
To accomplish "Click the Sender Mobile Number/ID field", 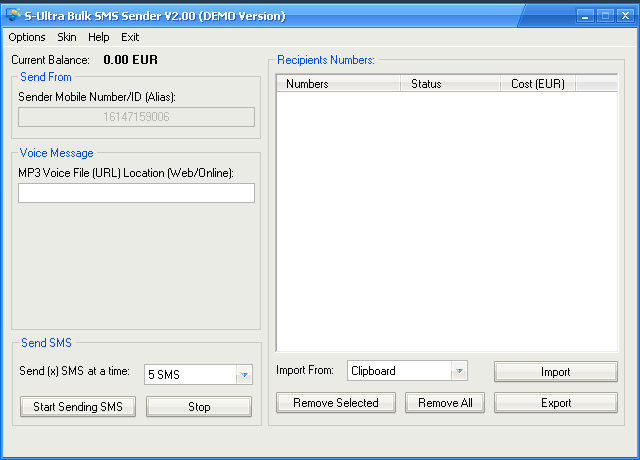I will (x=136, y=117).
